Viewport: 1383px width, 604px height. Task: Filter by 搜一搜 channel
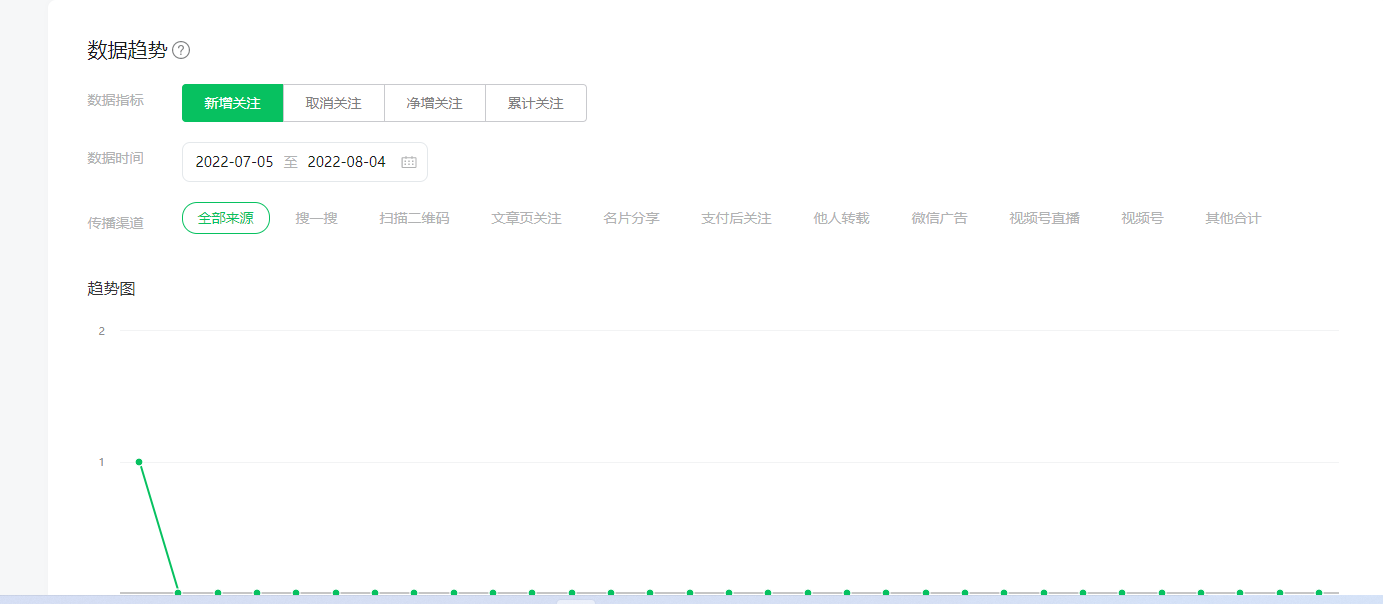(x=317, y=218)
